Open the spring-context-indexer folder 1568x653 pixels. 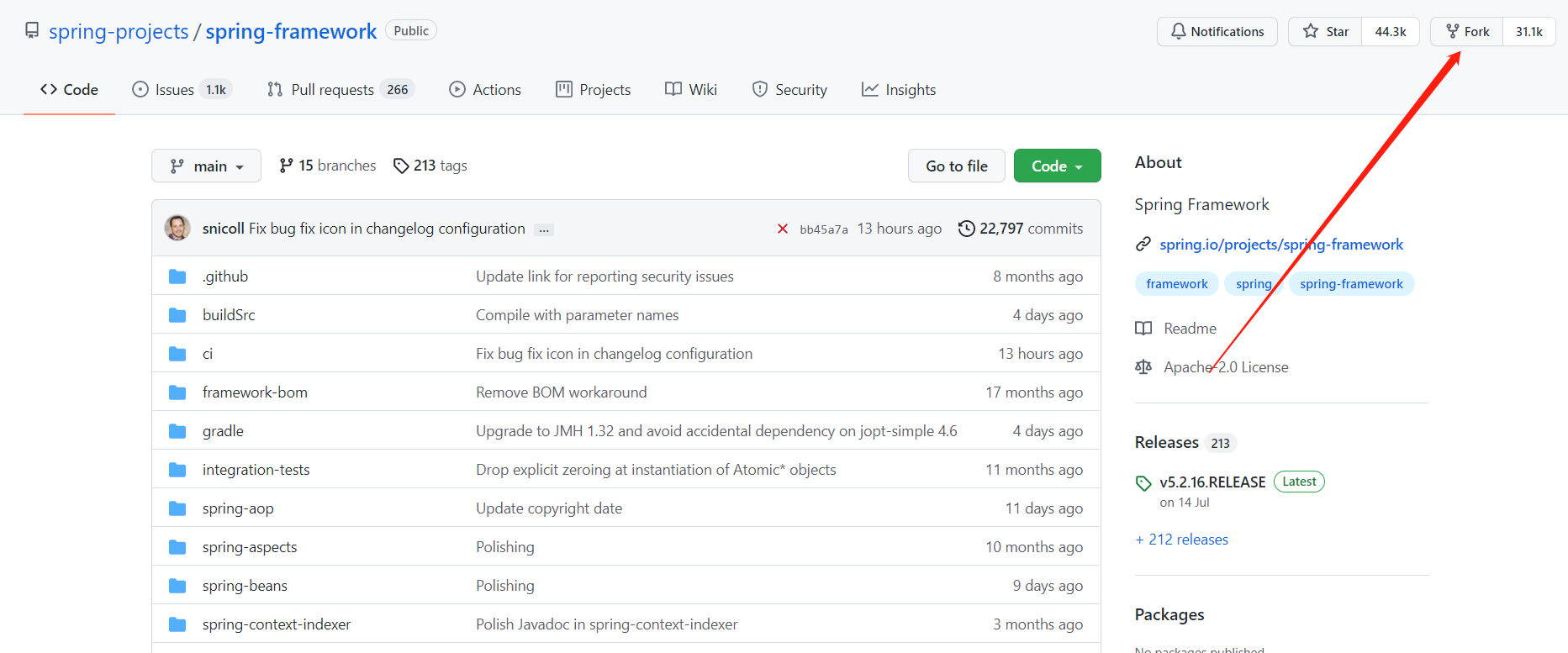(x=277, y=624)
